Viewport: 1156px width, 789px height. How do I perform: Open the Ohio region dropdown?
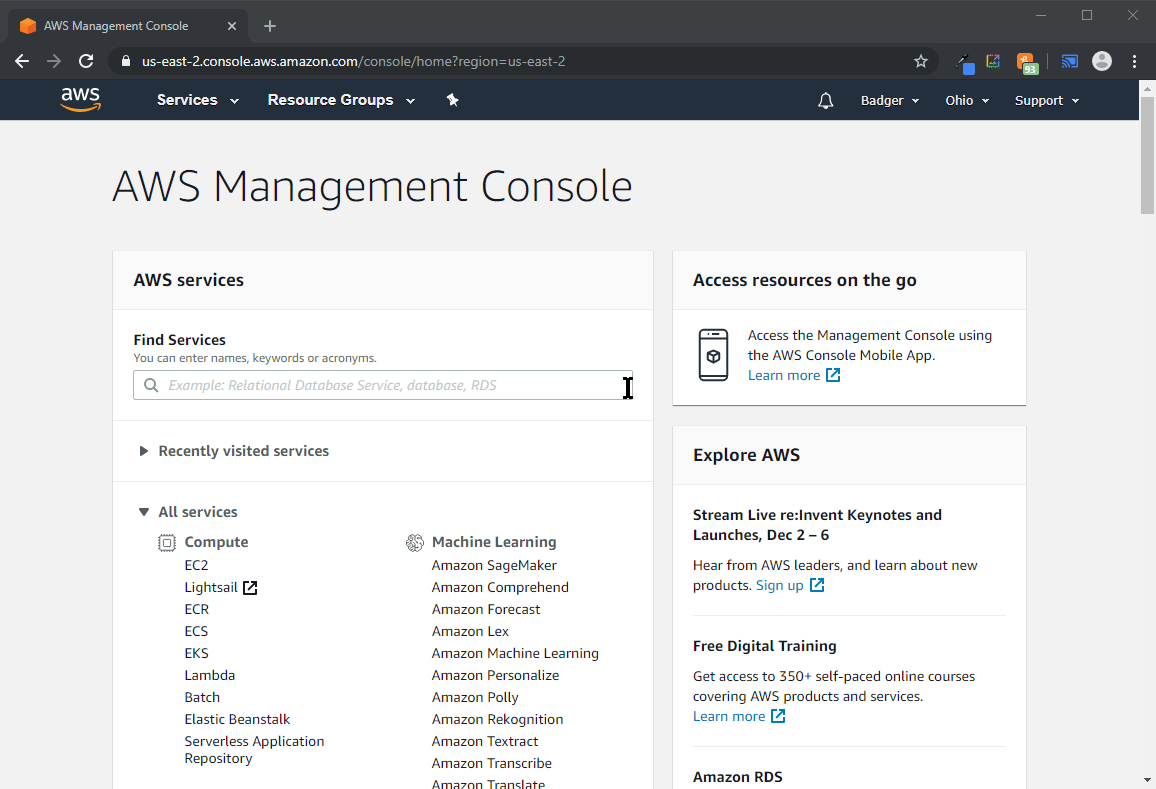tap(967, 100)
